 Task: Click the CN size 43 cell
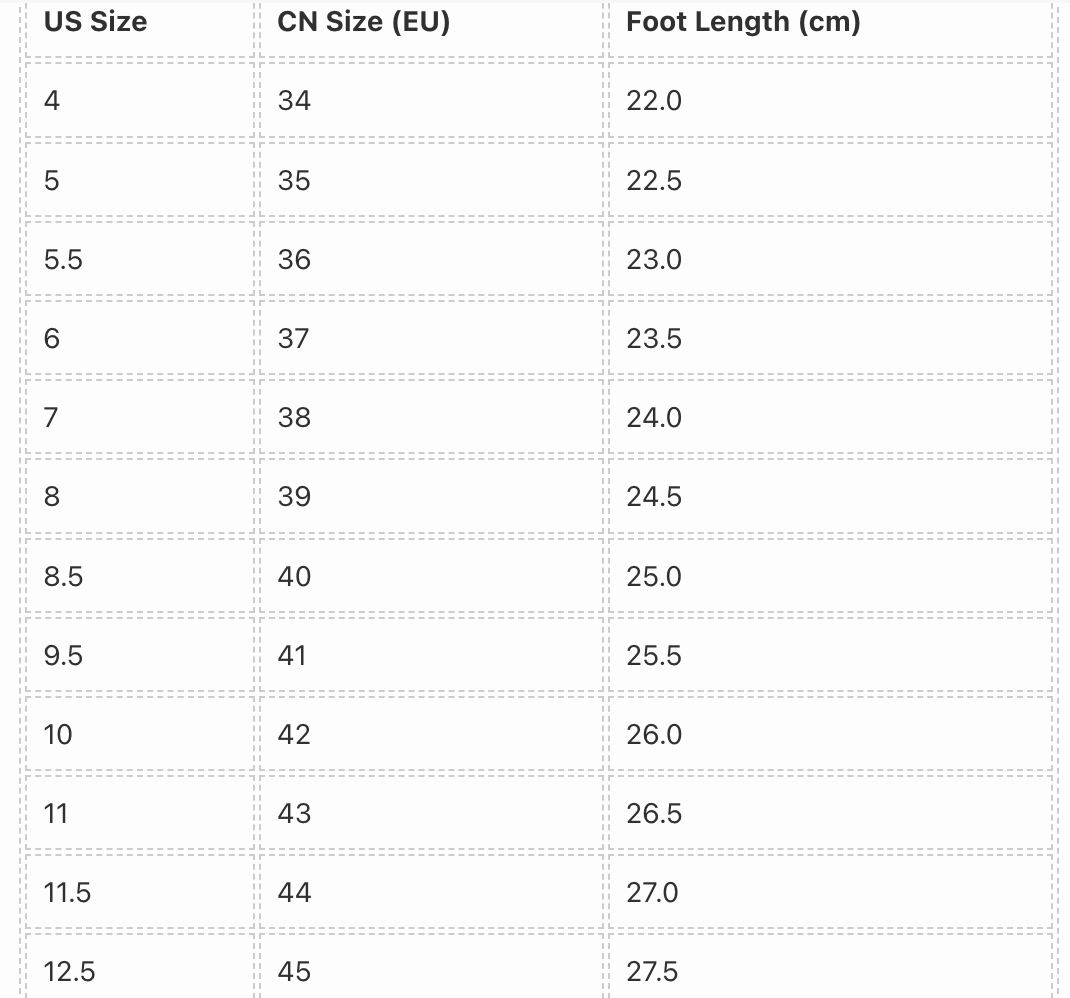431,814
